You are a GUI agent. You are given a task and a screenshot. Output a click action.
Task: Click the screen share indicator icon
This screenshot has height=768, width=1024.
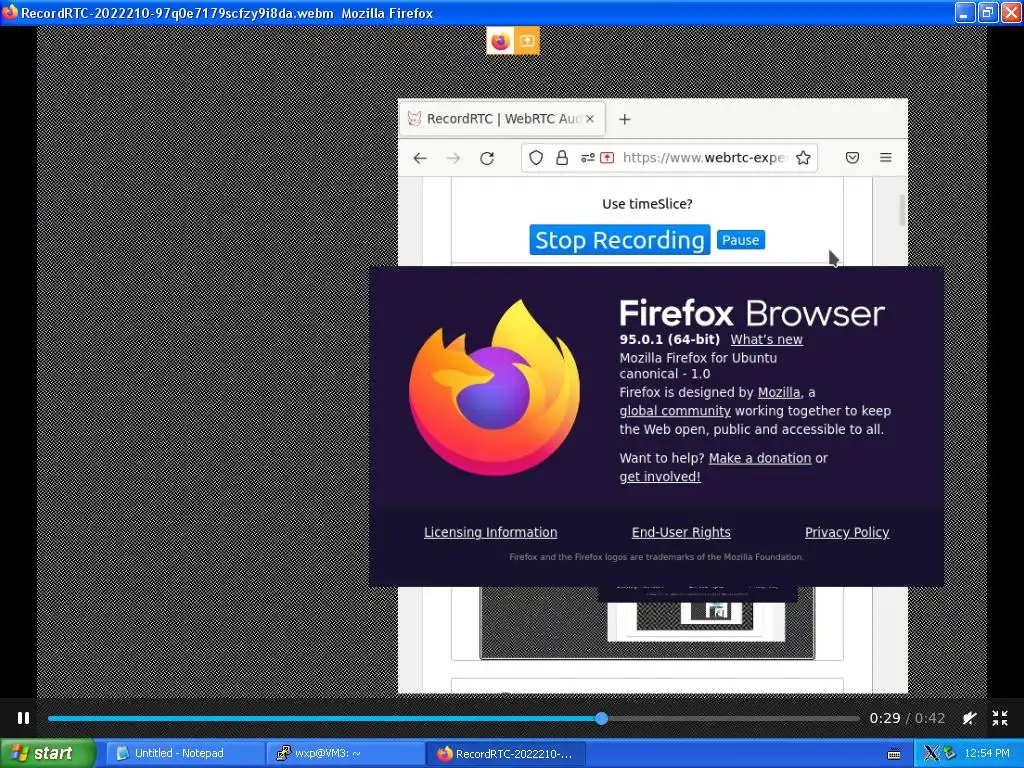pos(526,41)
